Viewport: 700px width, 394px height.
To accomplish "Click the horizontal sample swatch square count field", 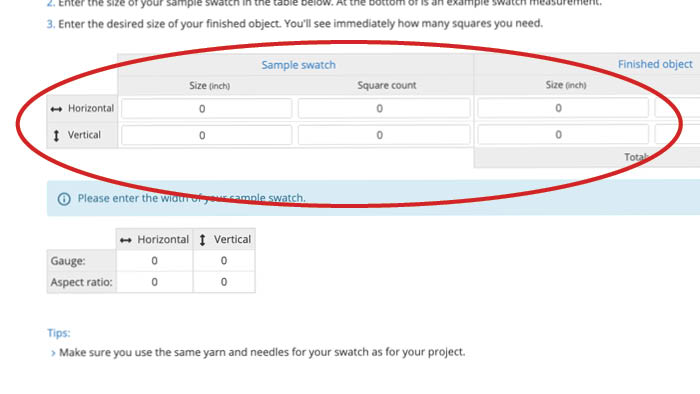I will 384,108.
